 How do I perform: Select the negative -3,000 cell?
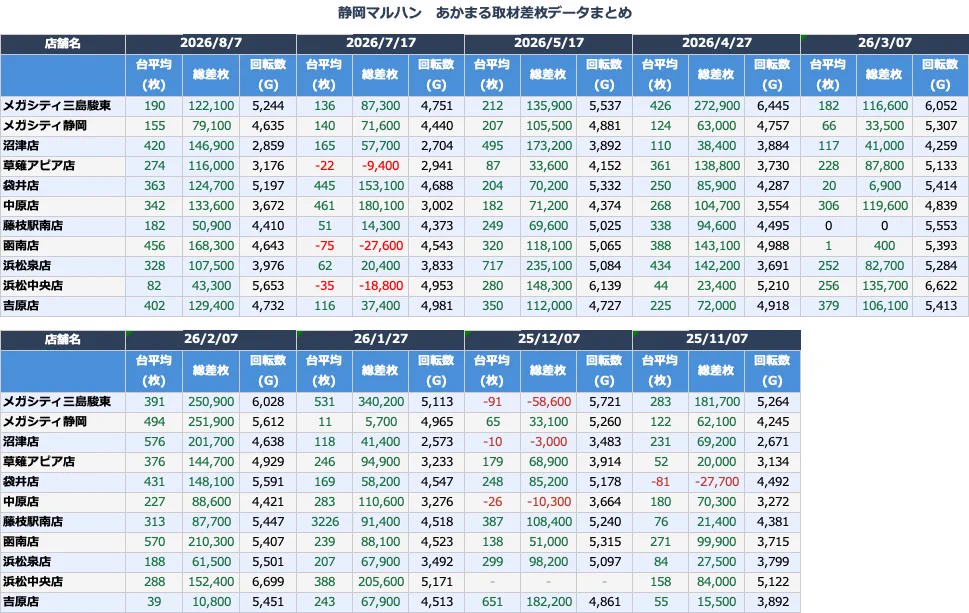tap(549, 442)
